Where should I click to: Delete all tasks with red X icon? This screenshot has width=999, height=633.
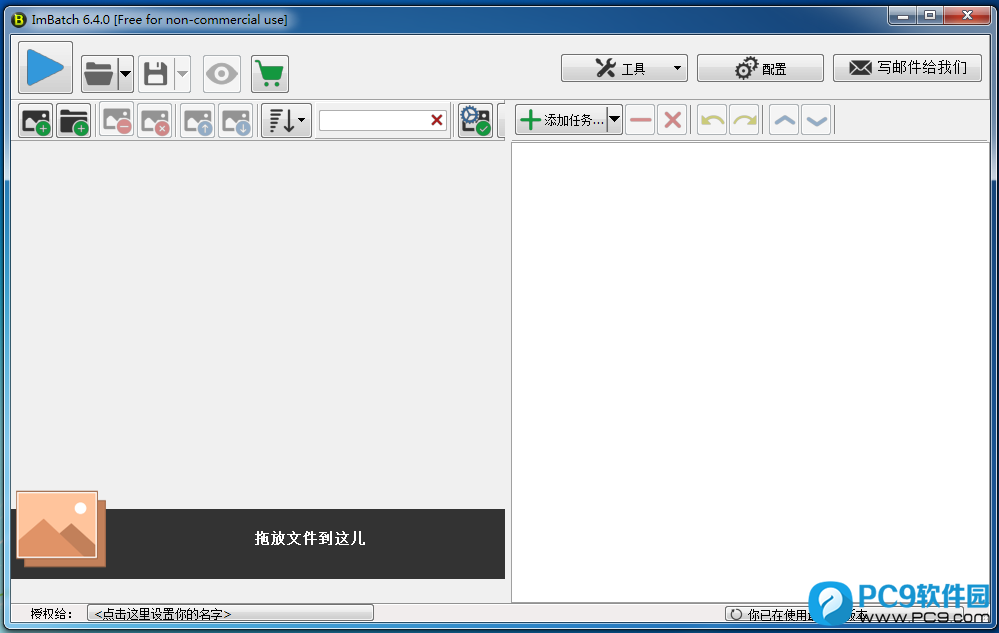coord(672,120)
